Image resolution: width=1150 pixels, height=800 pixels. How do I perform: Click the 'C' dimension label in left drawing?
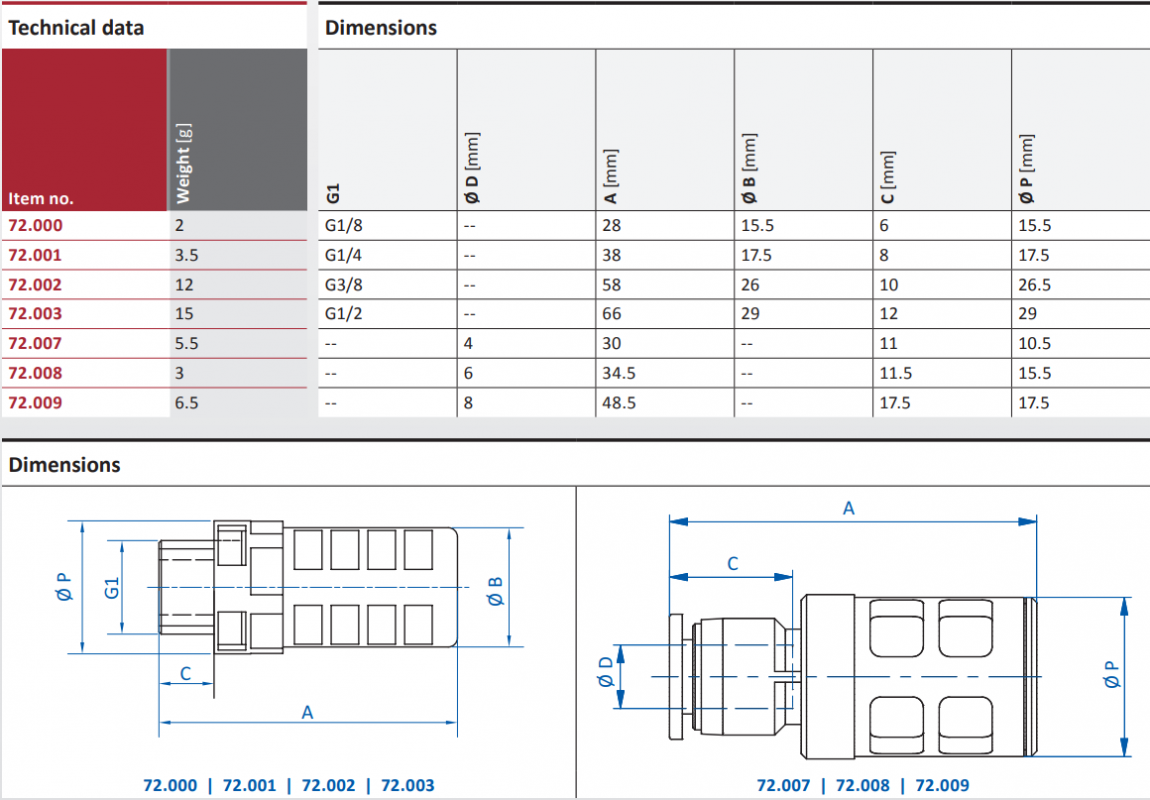[x=186, y=673]
